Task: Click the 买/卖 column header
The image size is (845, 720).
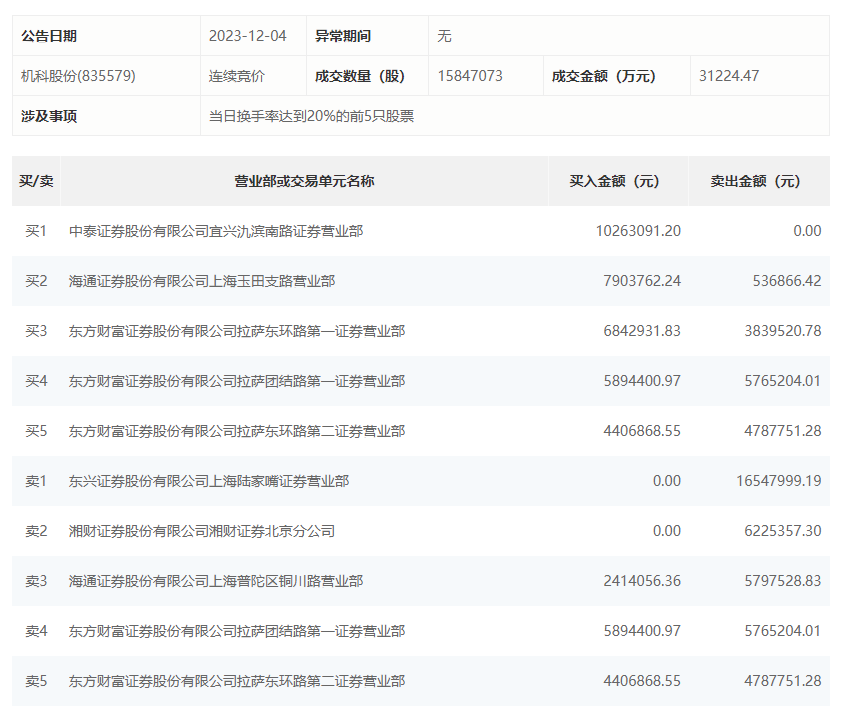Action: [36, 181]
